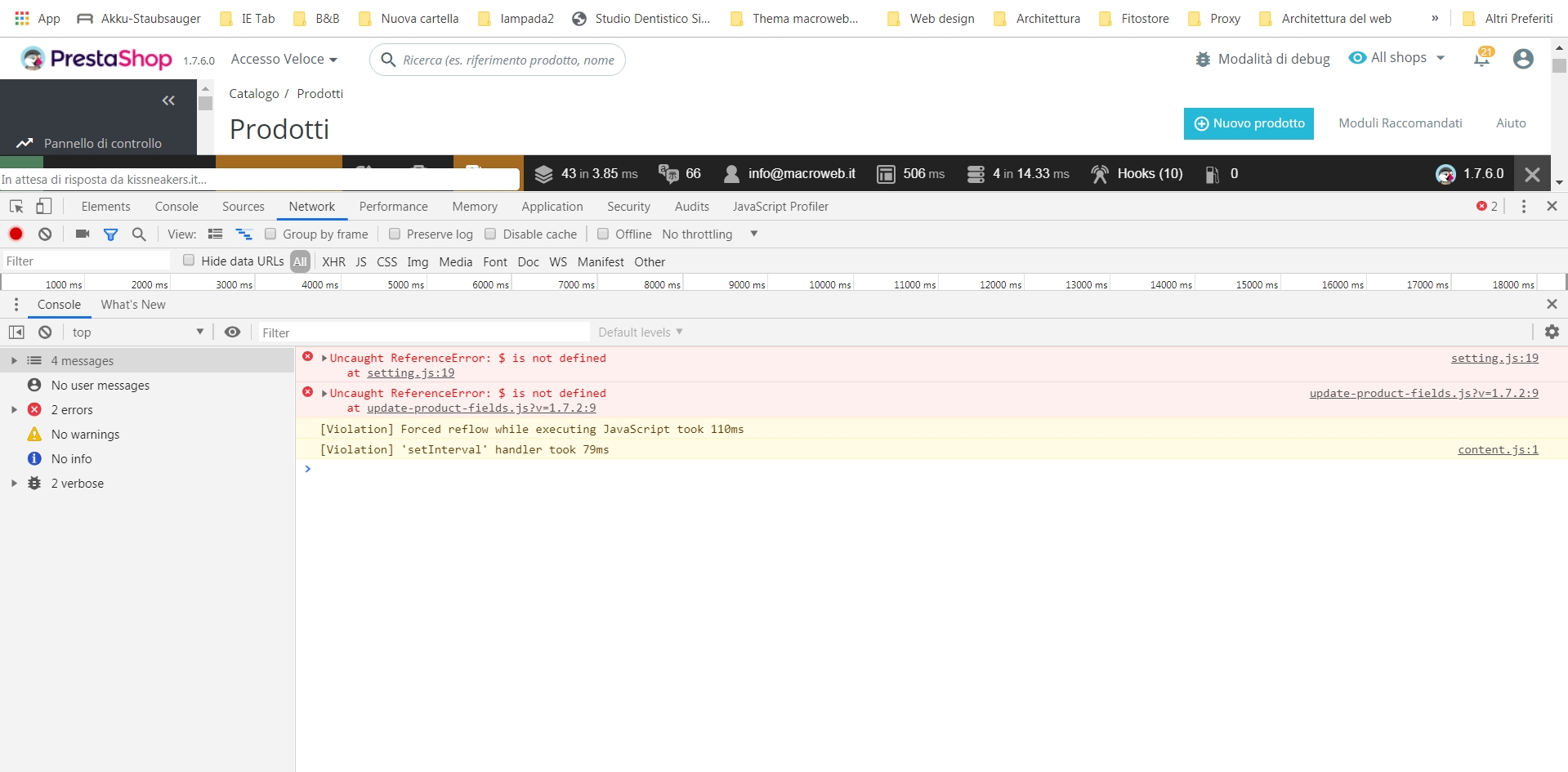Open the Performance tab

tap(393, 207)
